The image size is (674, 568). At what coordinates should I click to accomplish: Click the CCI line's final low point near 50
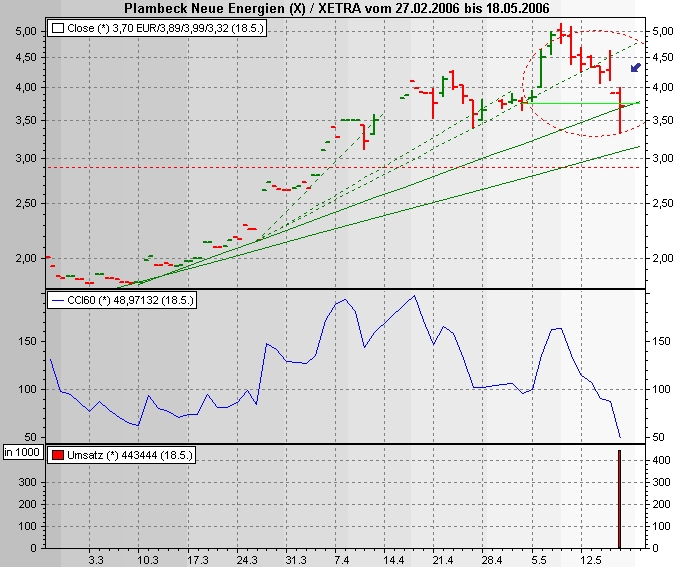pos(620,437)
